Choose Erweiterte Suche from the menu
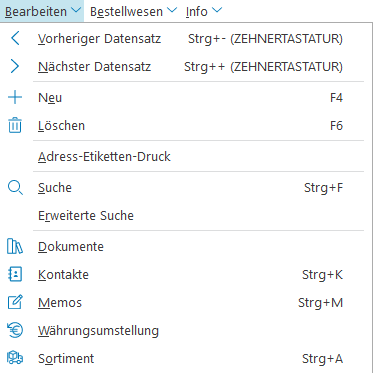Viewport: 373px width, 373px height. point(86,215)
